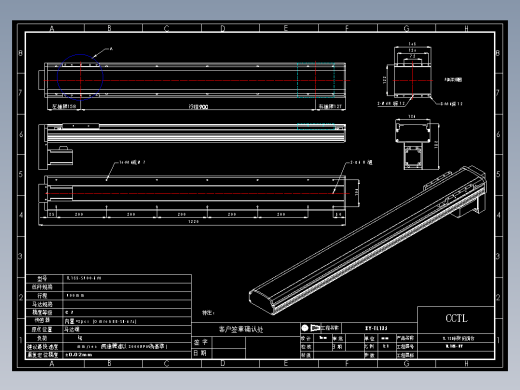Select the motor housing in side view

[60, 156]
